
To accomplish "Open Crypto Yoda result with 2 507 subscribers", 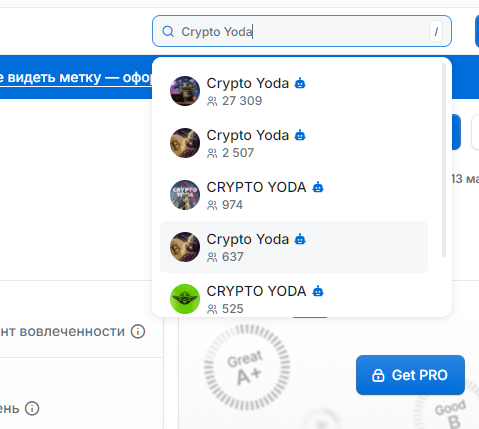I will pos(294,143).
